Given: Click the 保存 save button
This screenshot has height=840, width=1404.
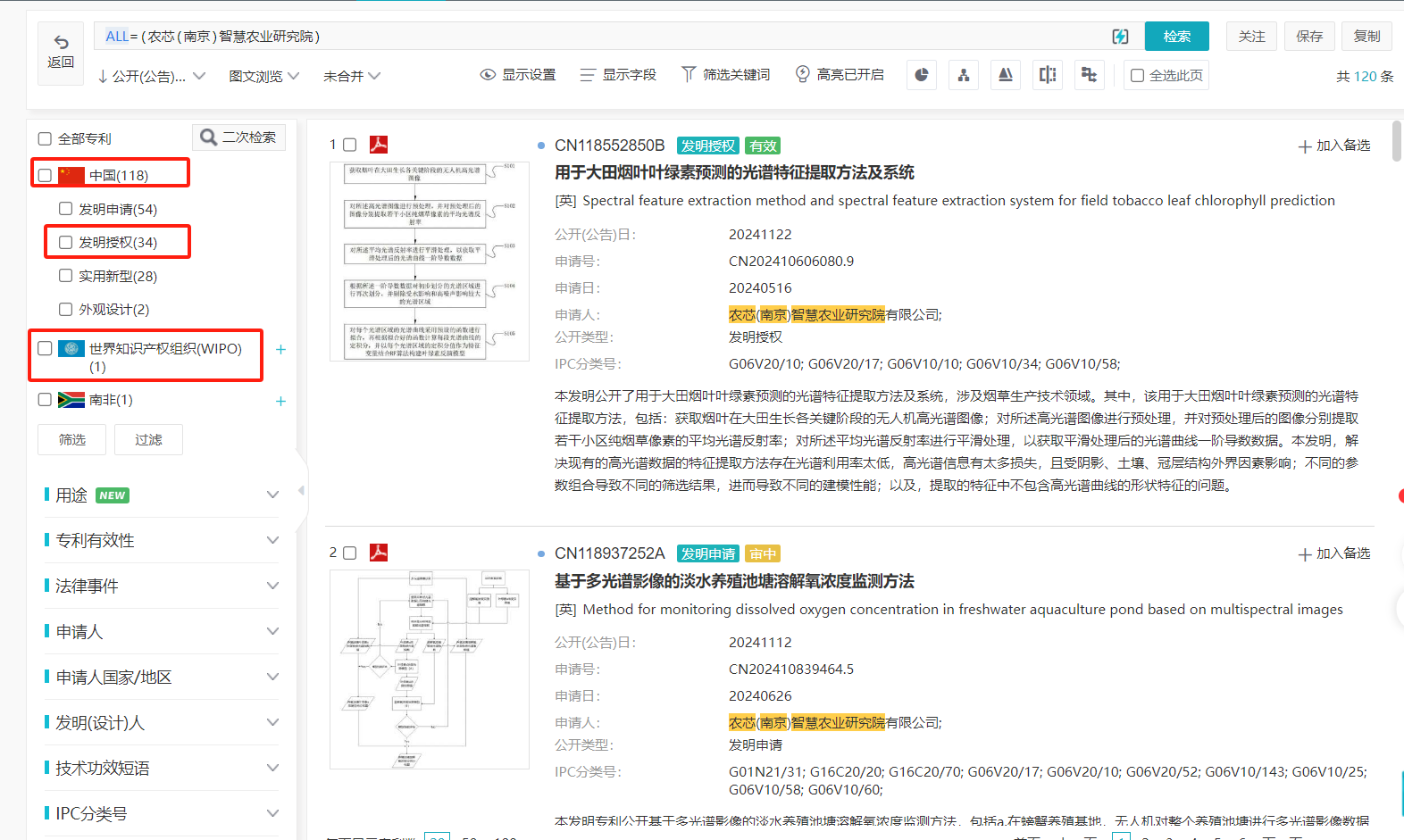Looking at the screenshot, I should 1309,36.
